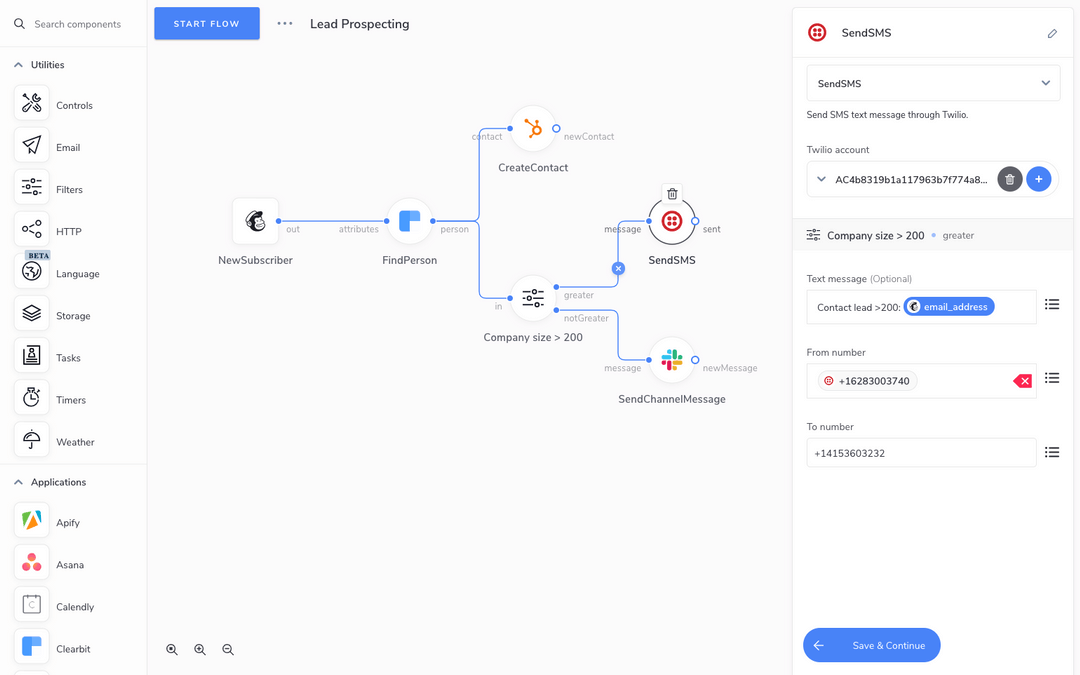
Task: Collapse the Utilities section
Action: [18, 64]
